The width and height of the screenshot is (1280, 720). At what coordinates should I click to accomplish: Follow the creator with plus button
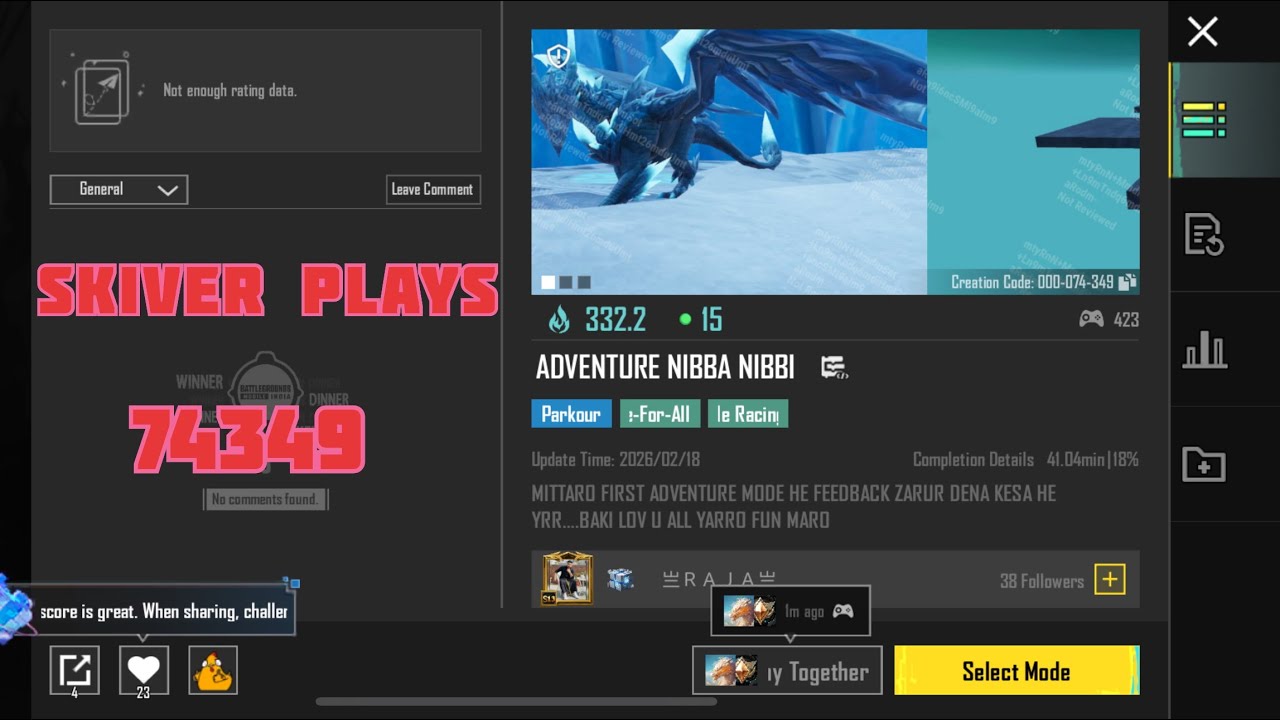click(1110, 579)
